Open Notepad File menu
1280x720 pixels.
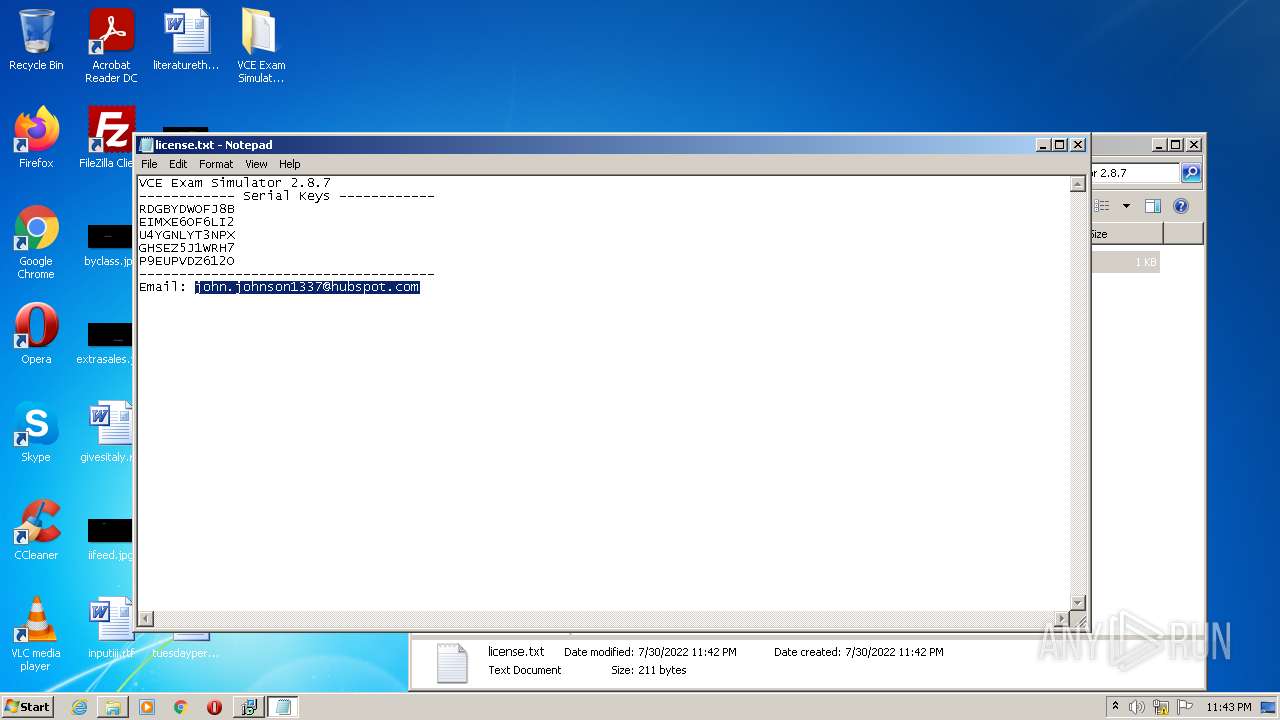point(149,164)
